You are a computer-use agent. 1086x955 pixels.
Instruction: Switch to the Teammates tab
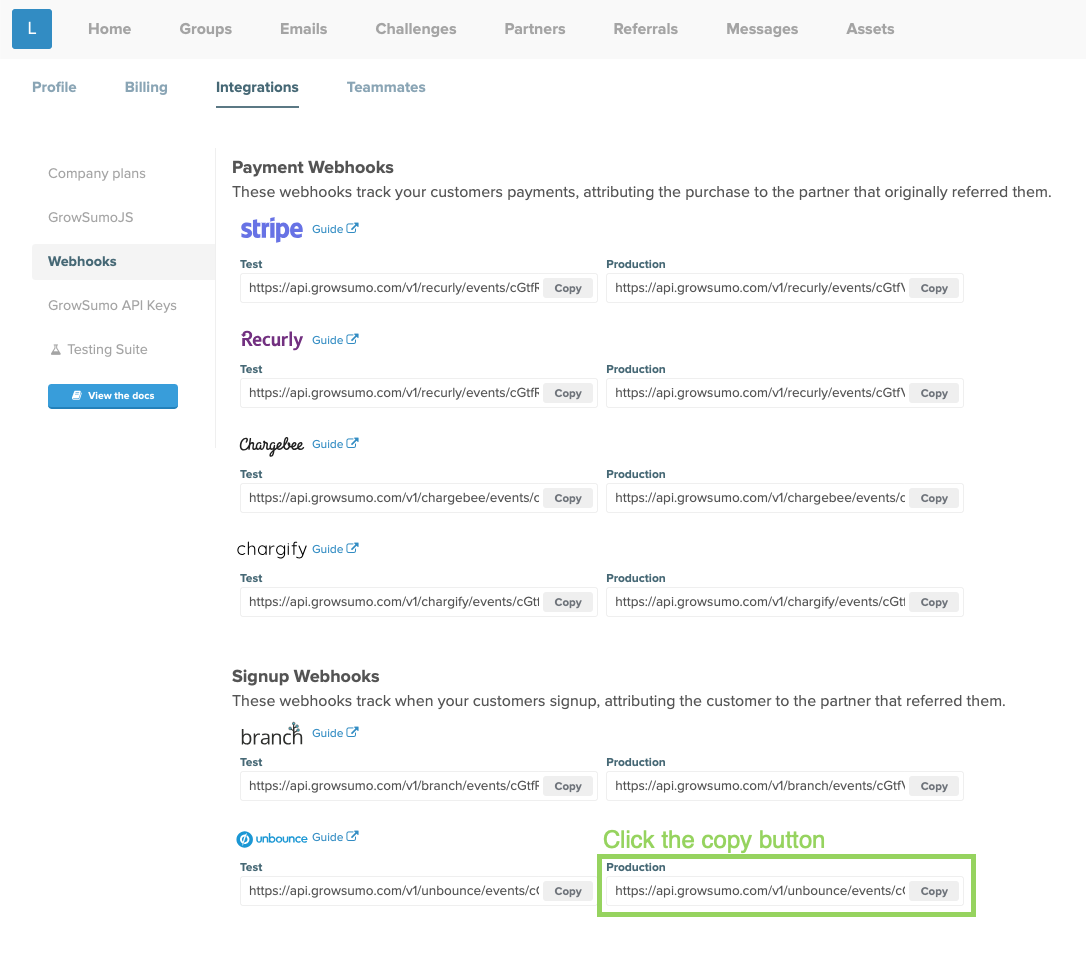pyautogui.click(x=386, y=87)
